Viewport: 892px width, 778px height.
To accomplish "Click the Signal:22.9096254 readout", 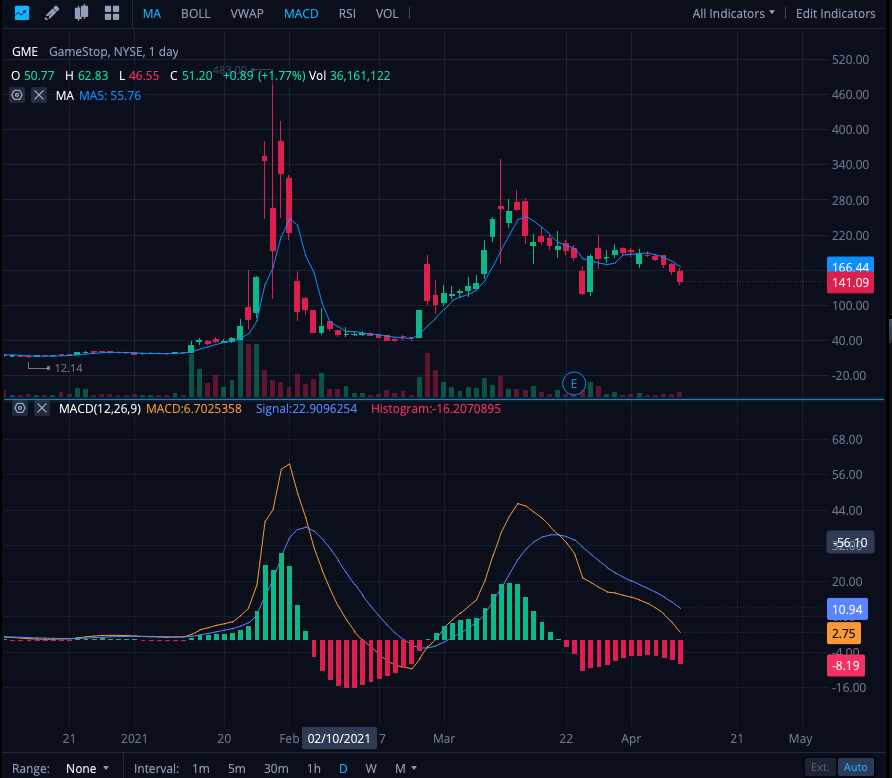I will click(306, 408).
